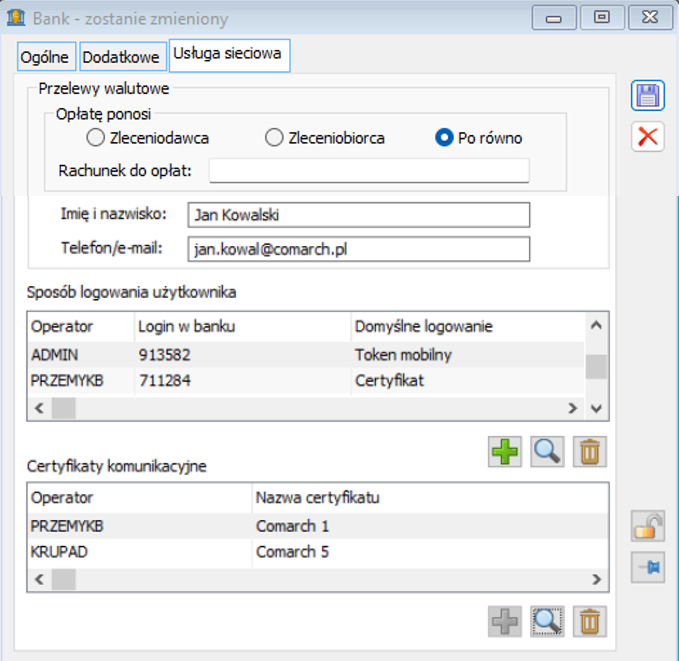Image resolution: width=679 pixels, height=661 pixels.
Task: Click the horizontal scrollbar thumb in the certificates table
Action: 64,580
